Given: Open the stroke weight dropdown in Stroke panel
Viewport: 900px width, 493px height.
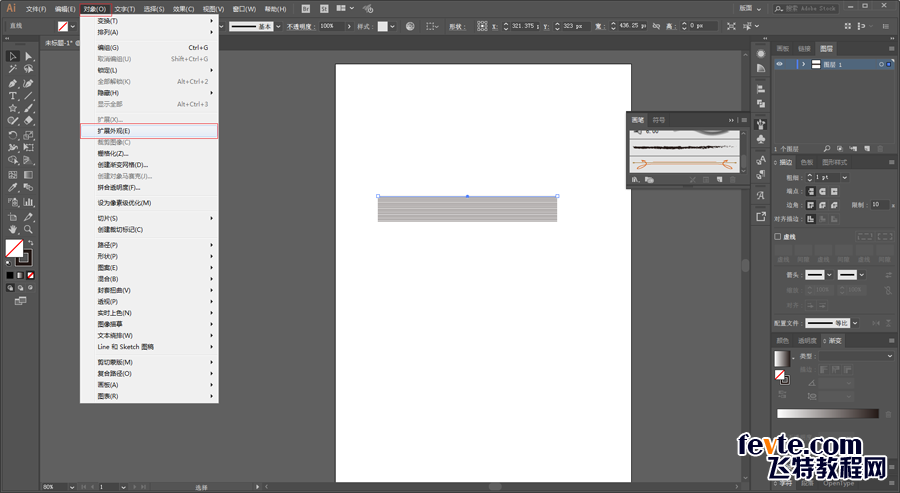Looking at the screenshot, I should tap(845, 177).
